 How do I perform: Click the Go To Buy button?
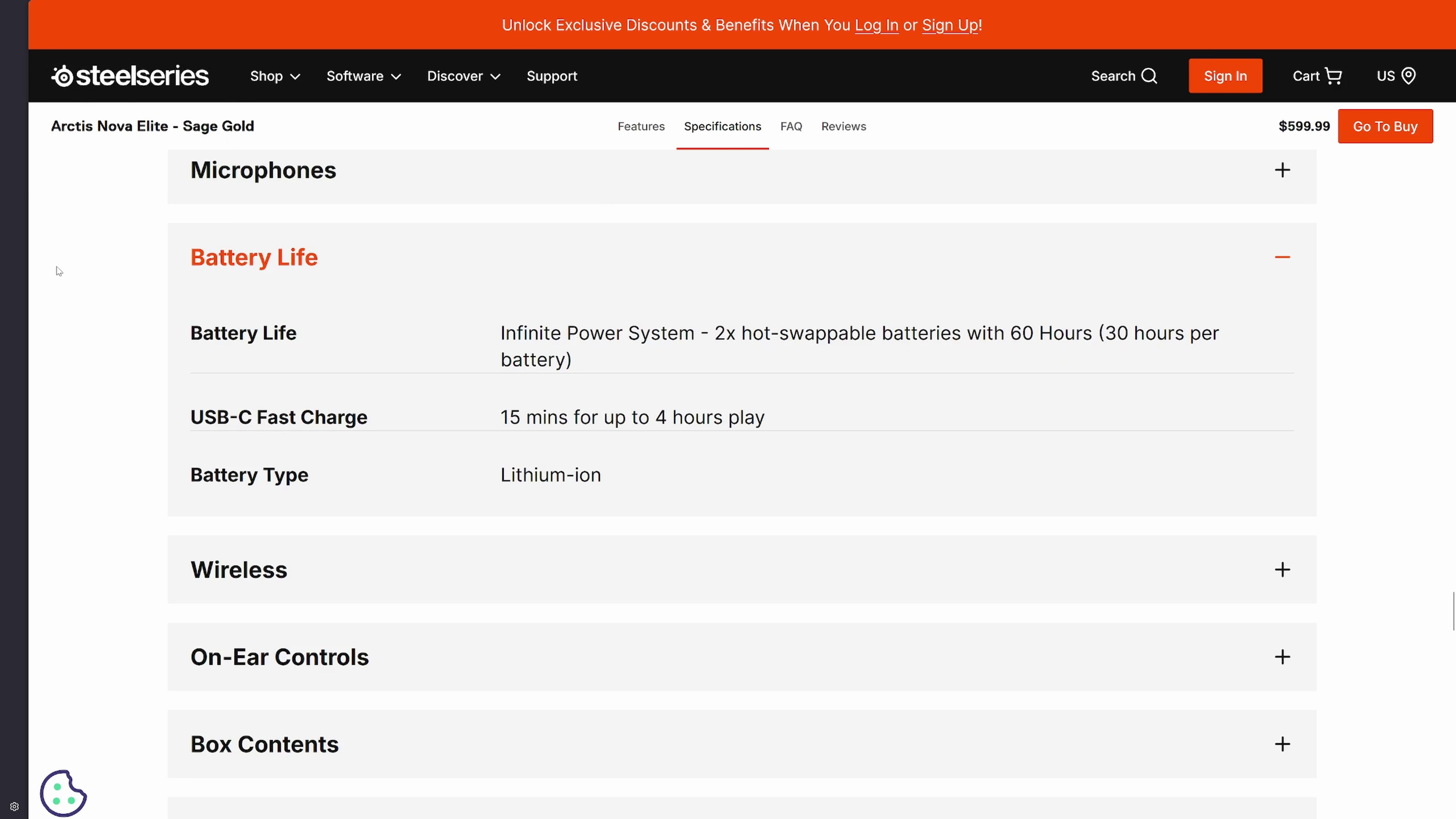1385,126
